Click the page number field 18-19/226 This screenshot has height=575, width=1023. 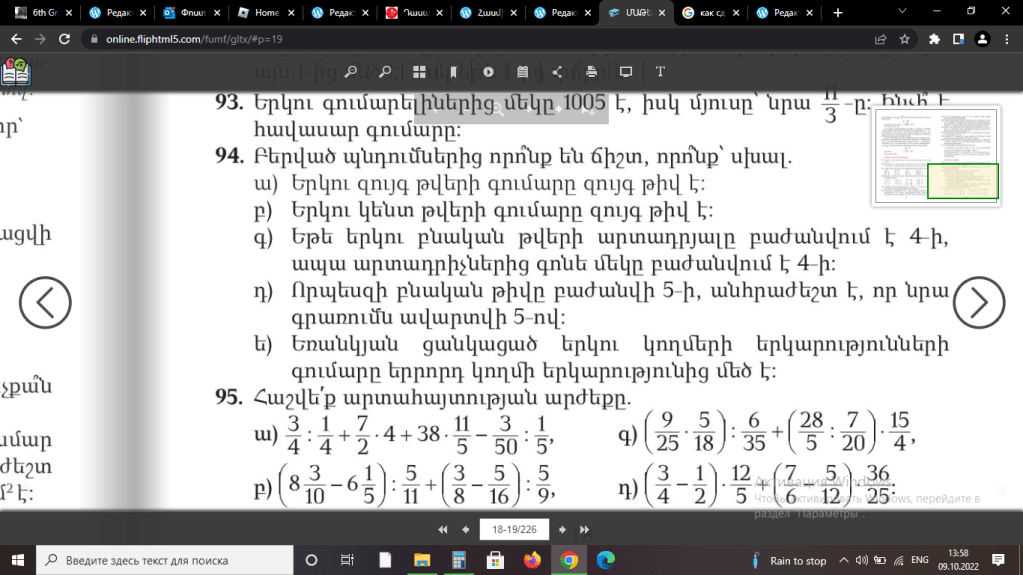pyautogui.click(x=514, y=529)
